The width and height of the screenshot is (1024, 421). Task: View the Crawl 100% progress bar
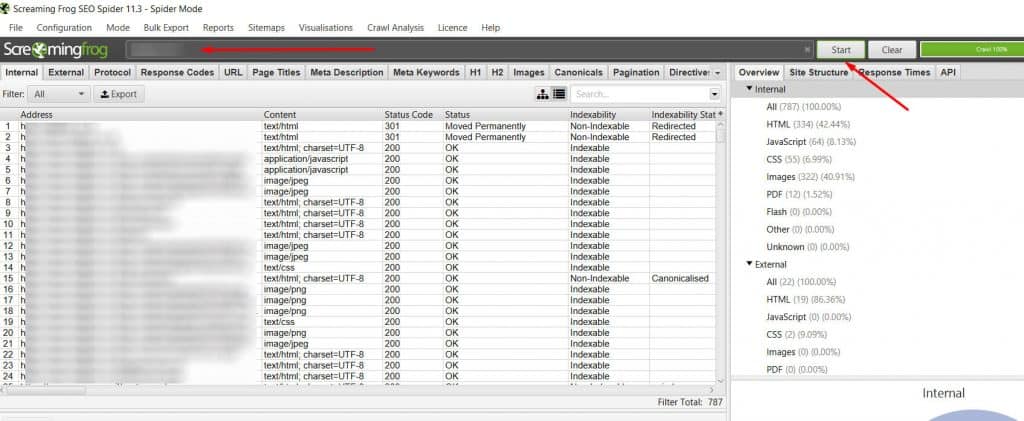[972, 50]
